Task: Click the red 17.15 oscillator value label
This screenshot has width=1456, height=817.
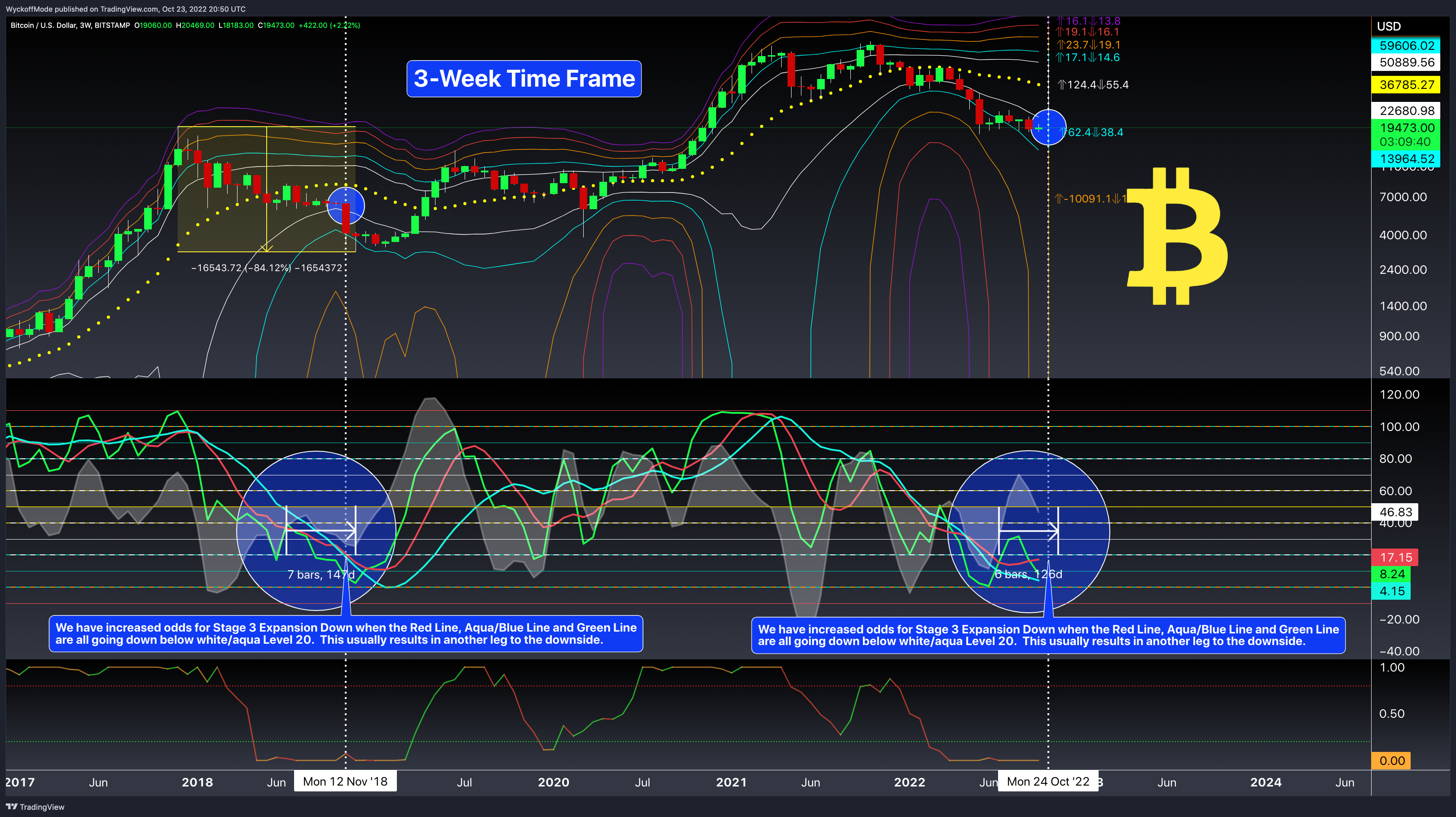Action: point(1395,558)
